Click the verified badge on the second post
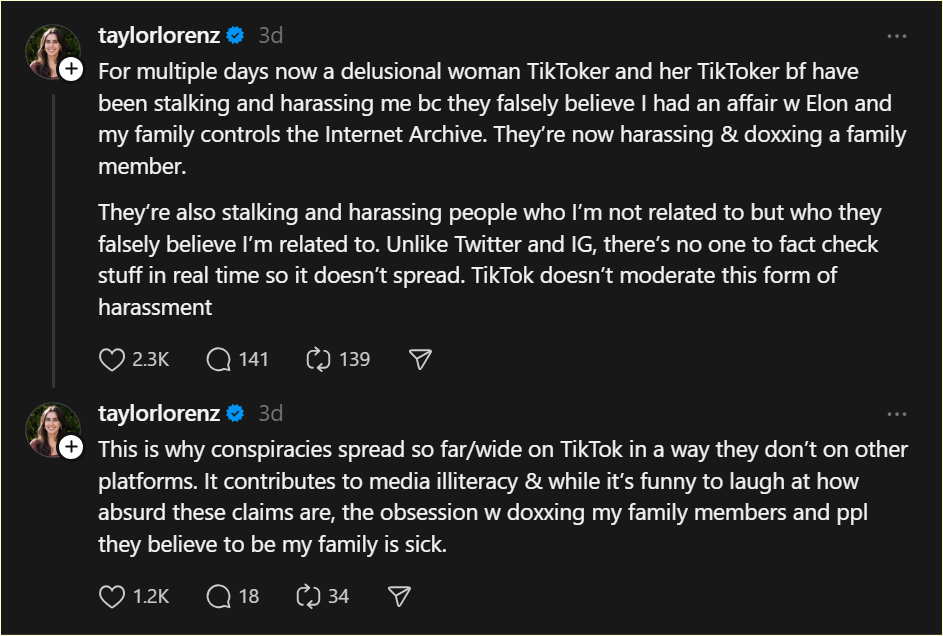This screenshot has height=636, width=943. pyautogui.click(x=236, y=414)
